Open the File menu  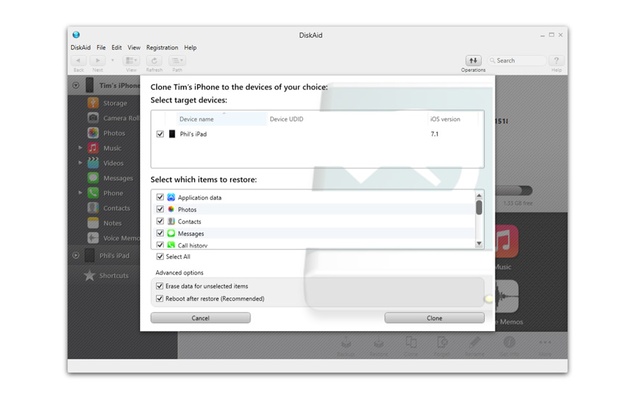pyautogui.click(x=101, y=47)
